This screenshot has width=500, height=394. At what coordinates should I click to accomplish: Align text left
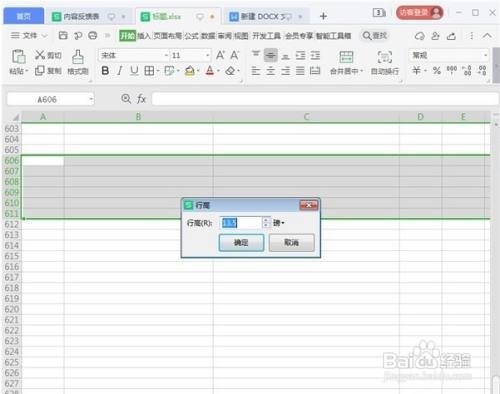click(x=256, y=71)
